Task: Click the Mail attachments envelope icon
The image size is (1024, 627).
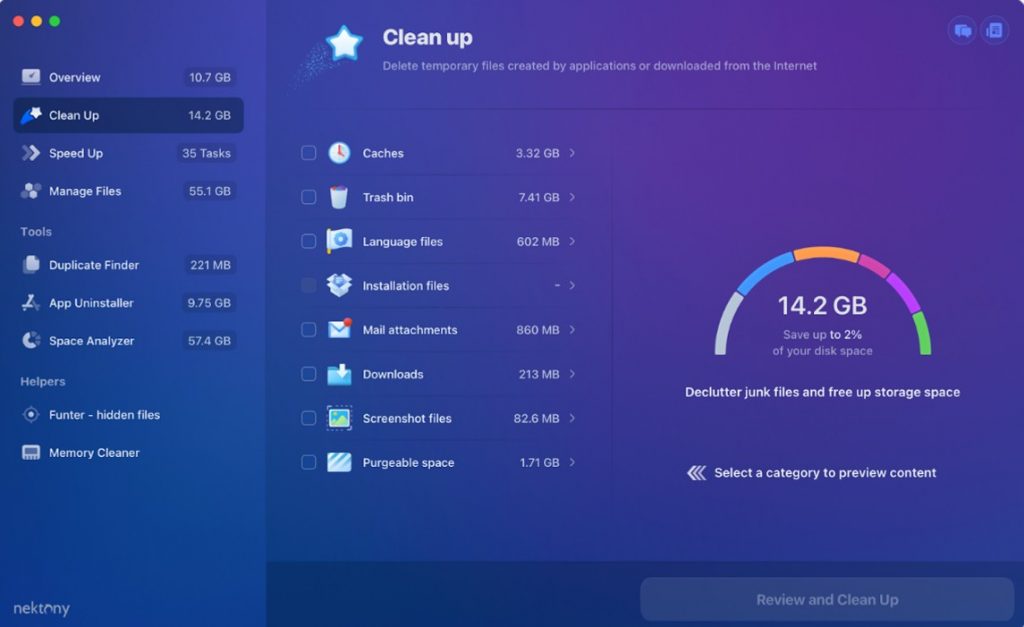Action: (x=339, y=329)
